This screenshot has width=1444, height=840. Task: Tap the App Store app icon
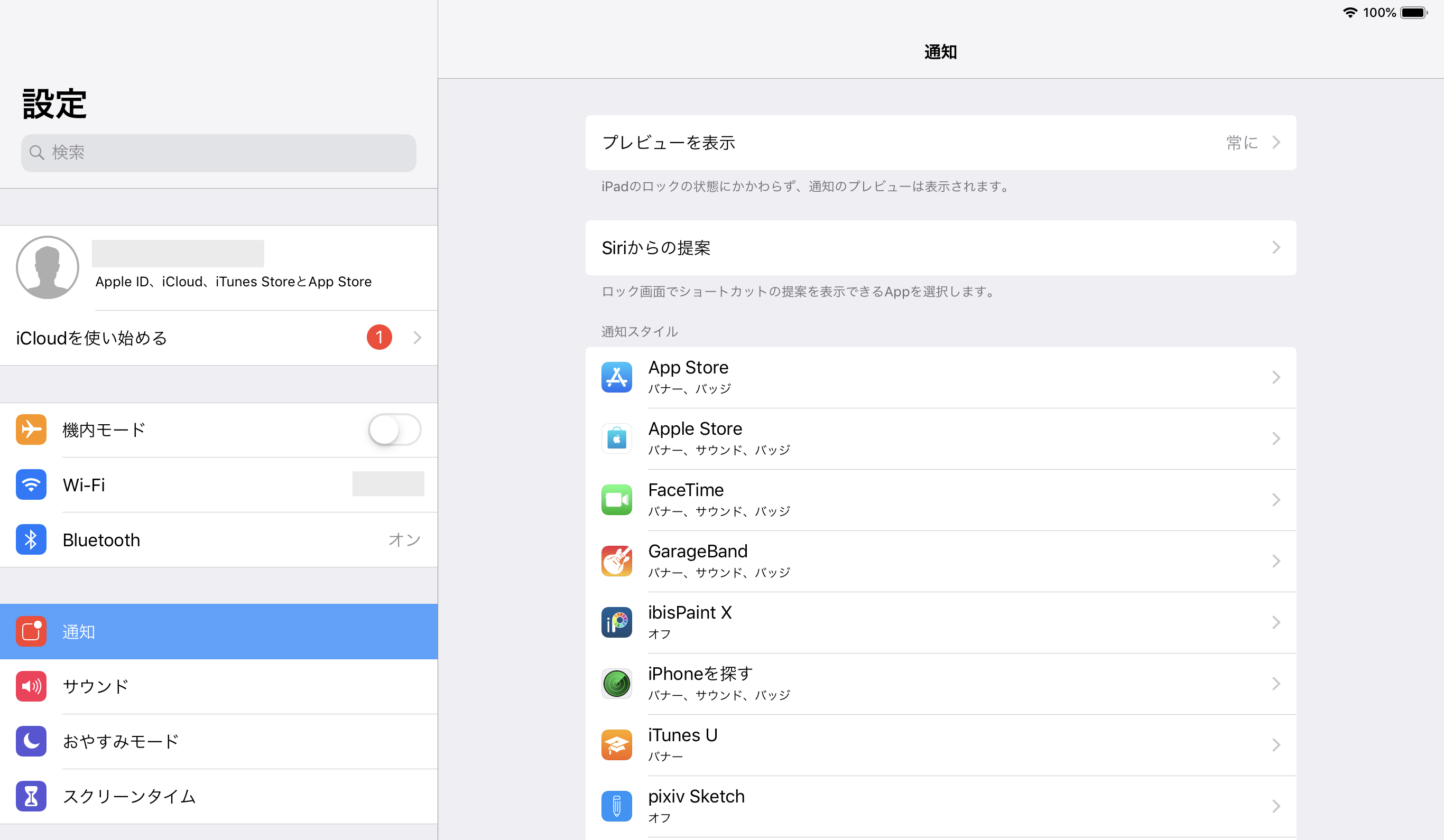point(617,377)
